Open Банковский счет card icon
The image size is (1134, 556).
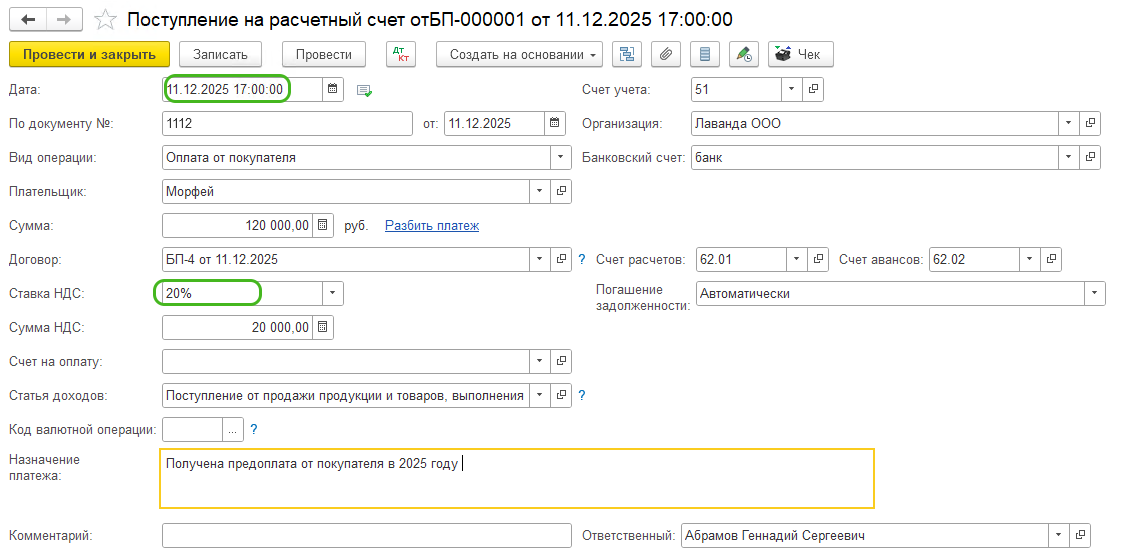click(x=1090, y=157)
